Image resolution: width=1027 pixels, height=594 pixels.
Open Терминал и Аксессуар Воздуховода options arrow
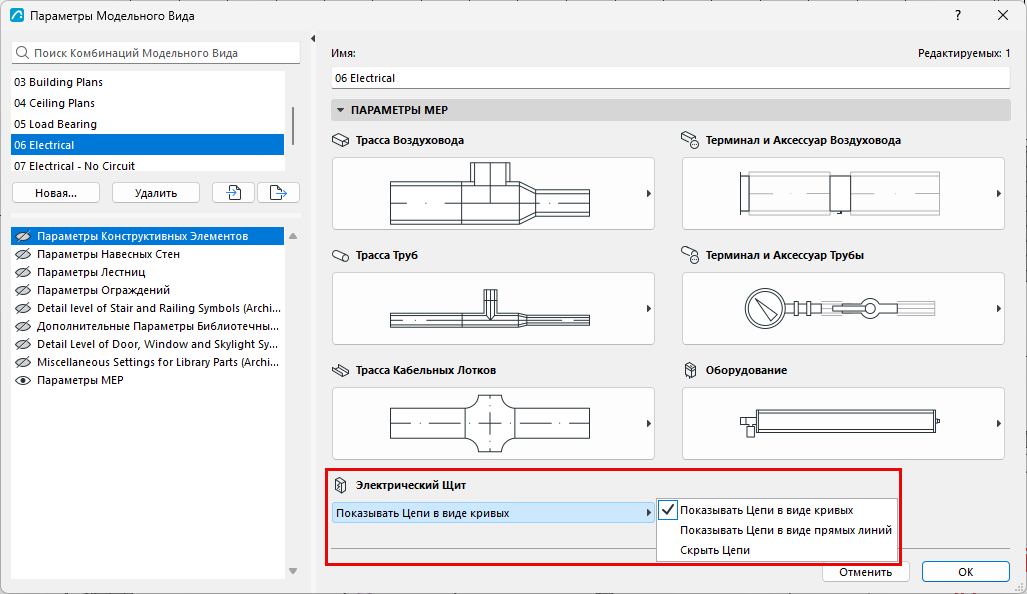(998, 194)
